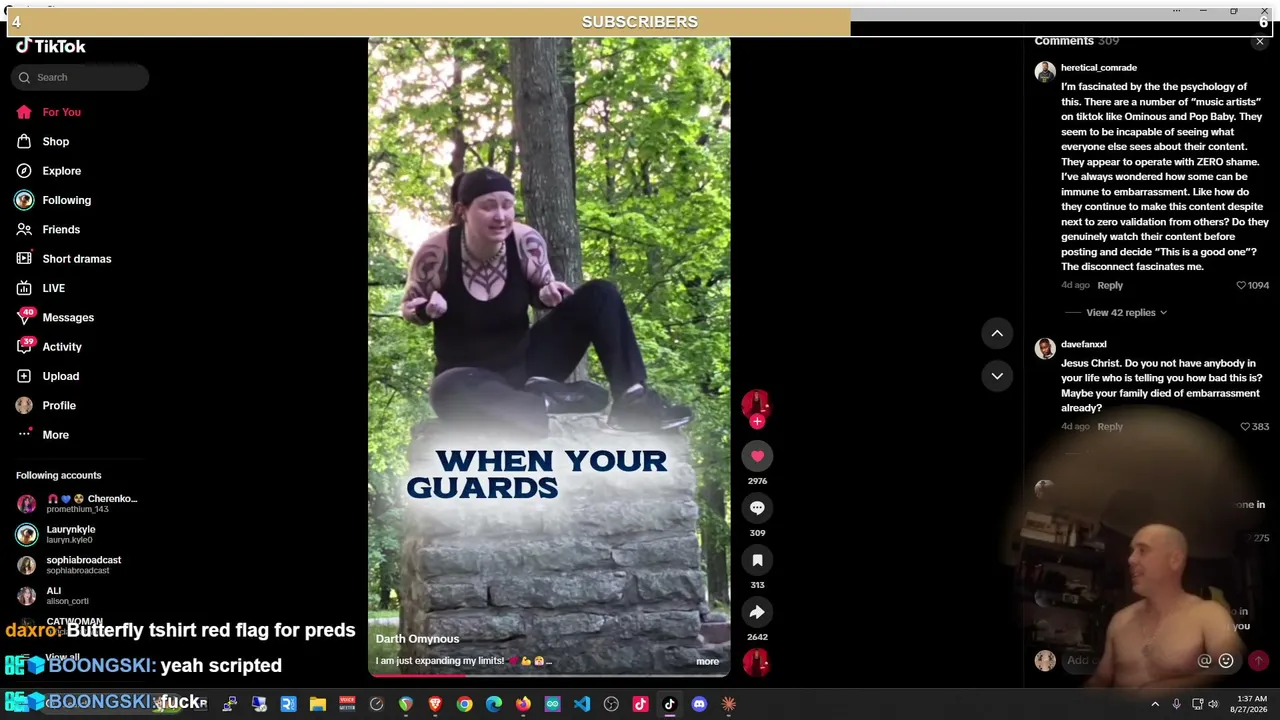This screenshot has width=1280, height=720.
Task: Open File Explorer from taskbar
Action: tap(318, 704)
